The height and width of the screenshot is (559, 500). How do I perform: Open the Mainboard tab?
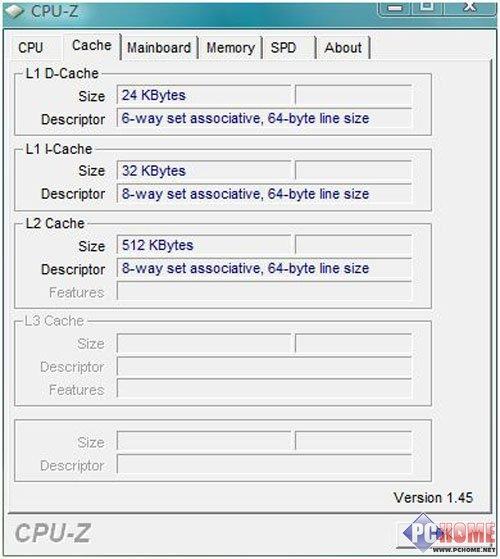[159, 48]
